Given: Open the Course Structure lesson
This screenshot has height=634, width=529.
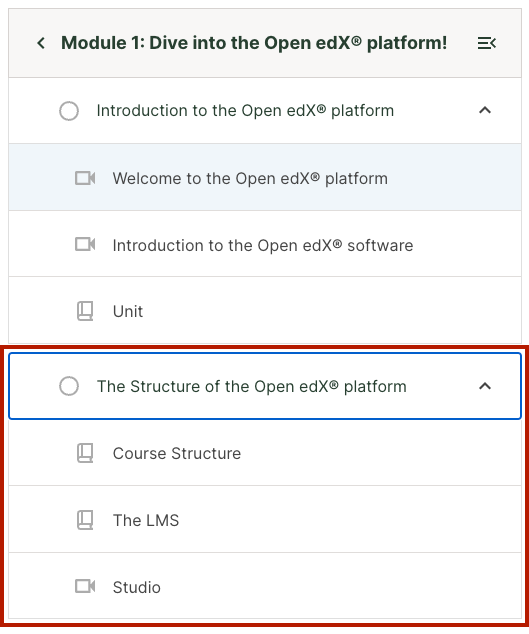Looking at the screenshot, I should (x=265, y=453).
